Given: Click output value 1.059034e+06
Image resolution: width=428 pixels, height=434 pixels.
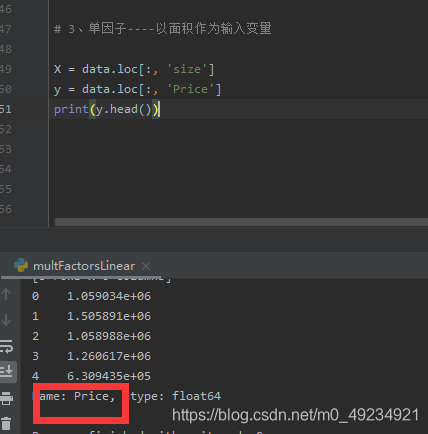Looking at the screenshot, I should point(109,296).
